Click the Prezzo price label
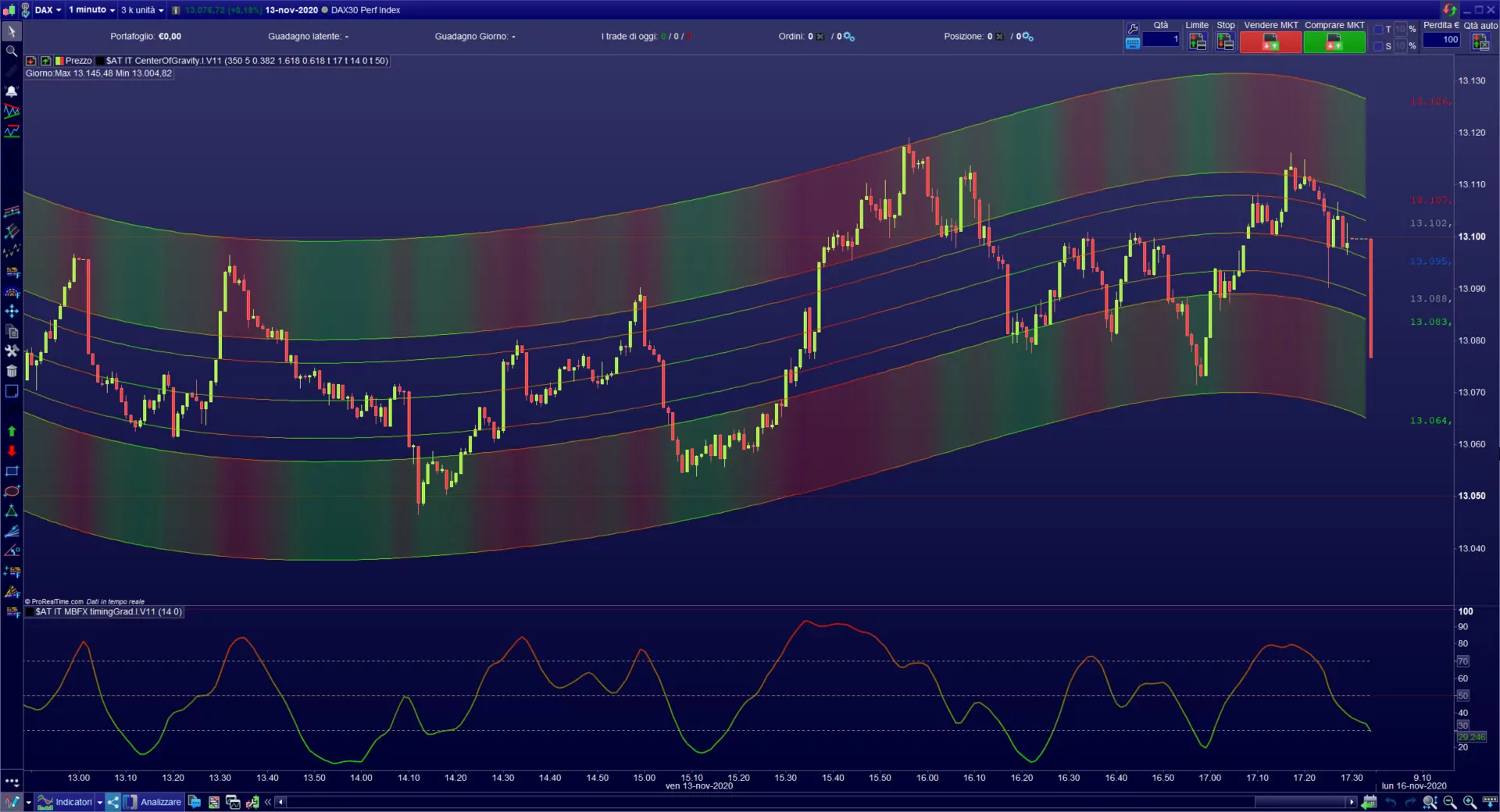The width and height of the screenshot is (1500, 812). [78, 61]
